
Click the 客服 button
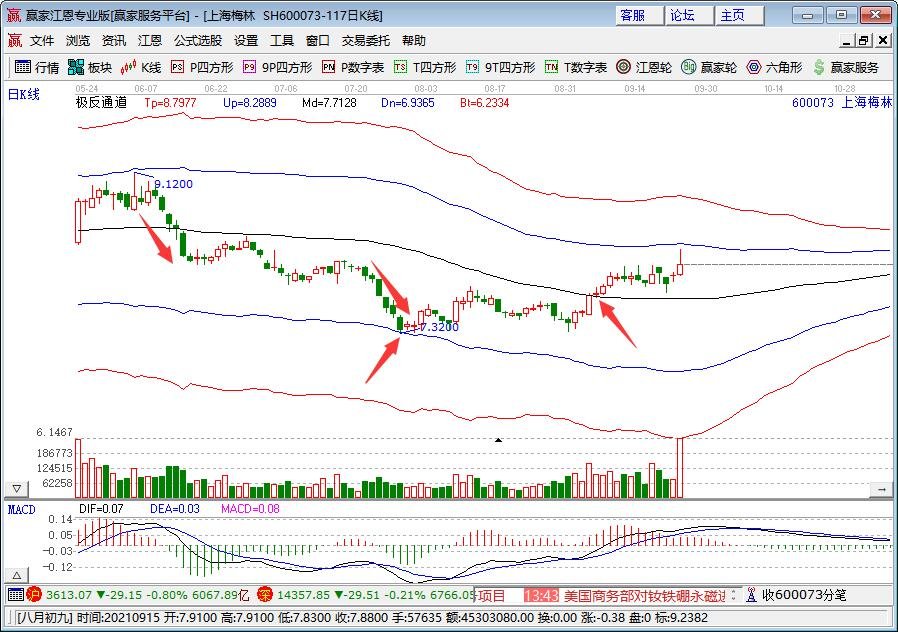pyautogui.click(x=639, y=15)
